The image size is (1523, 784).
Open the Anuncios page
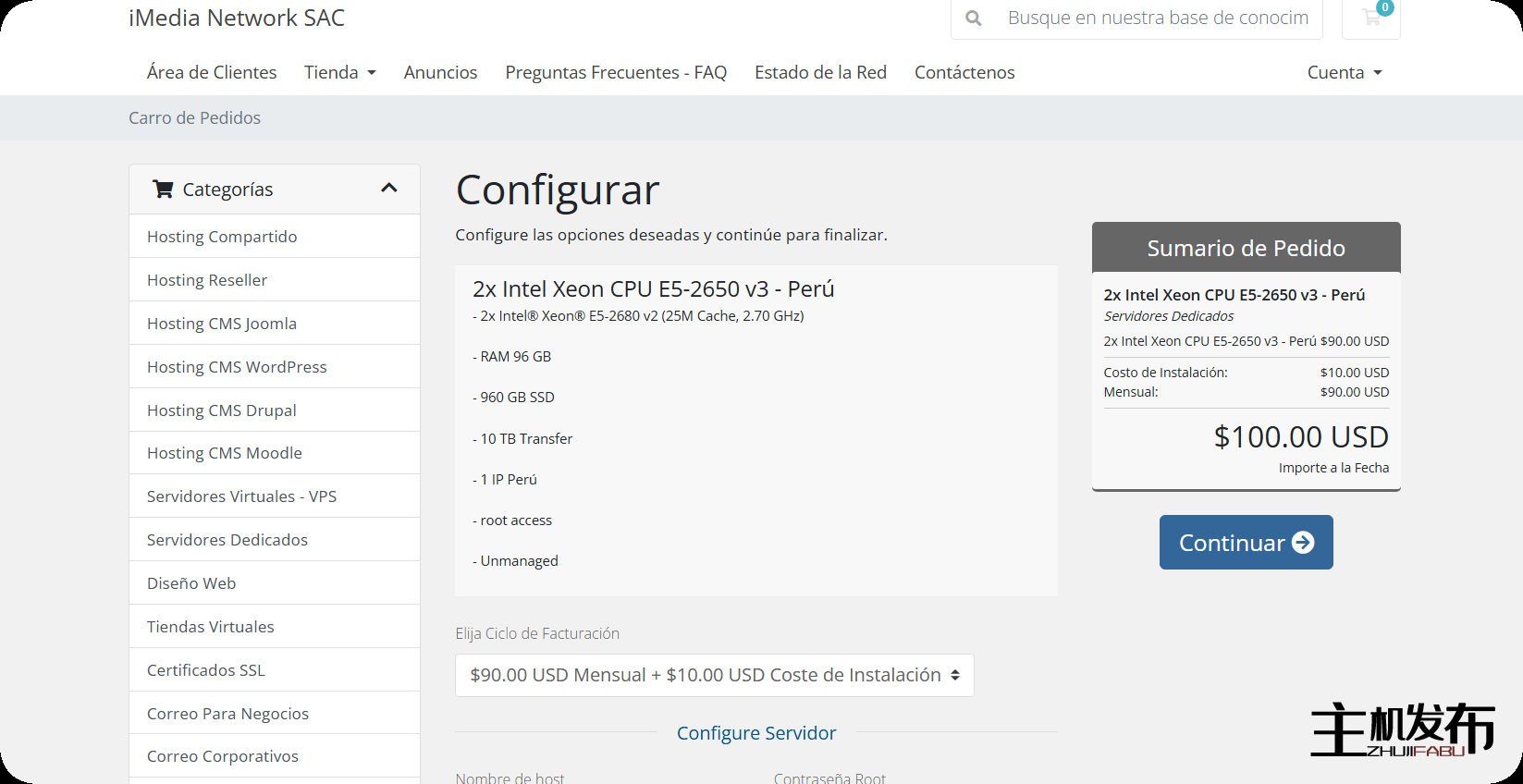pos(440,72)
